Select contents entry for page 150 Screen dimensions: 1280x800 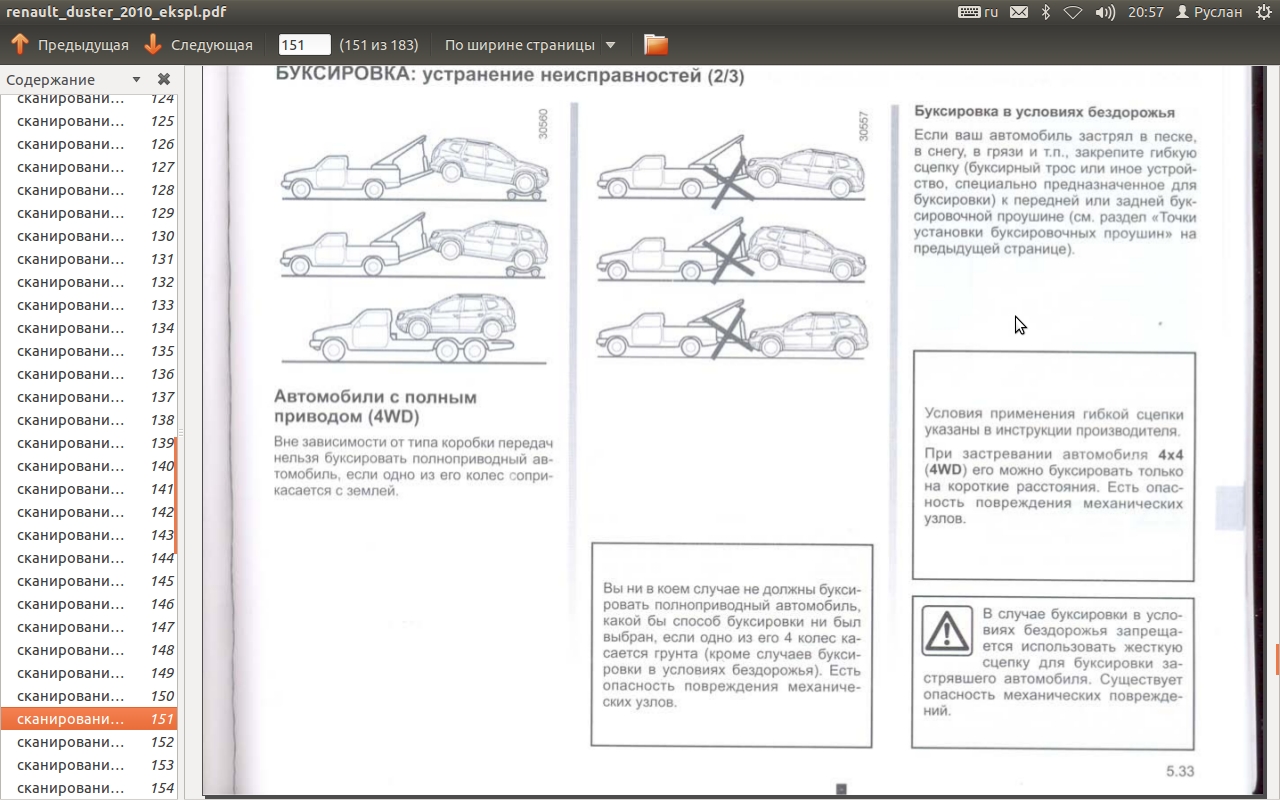(x=88, y=696)
